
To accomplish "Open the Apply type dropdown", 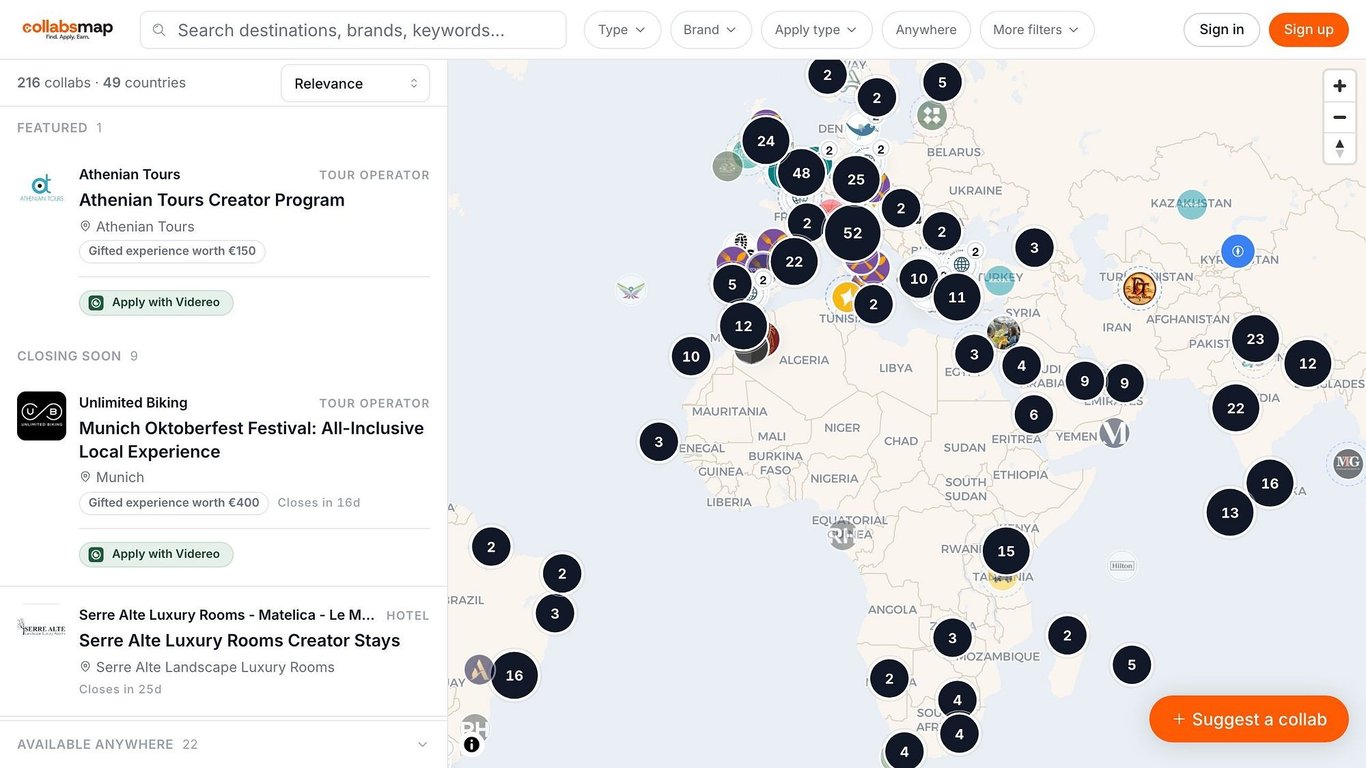I will pyautogui.click(x=817, y=30).
